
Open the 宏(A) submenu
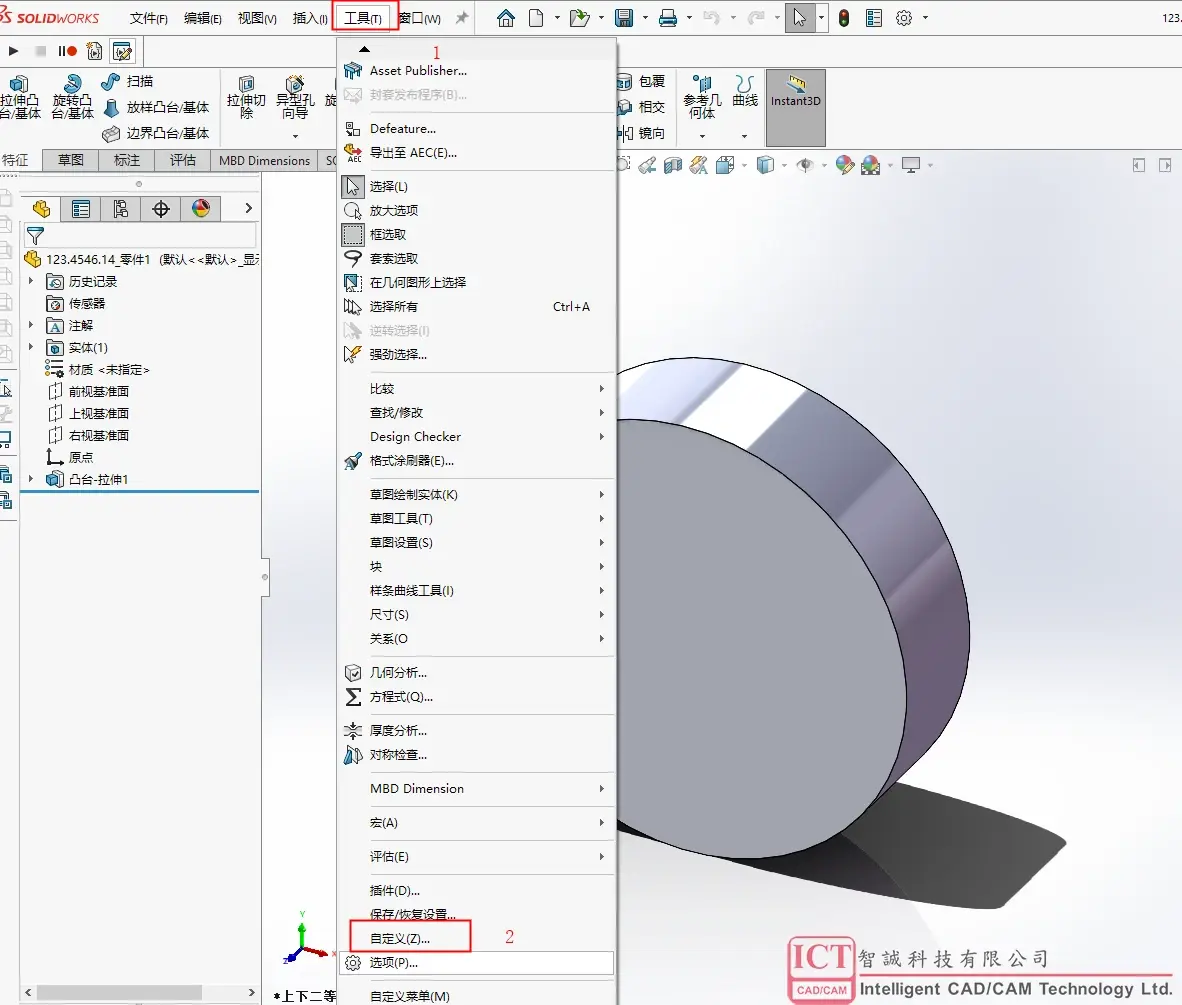476,823
